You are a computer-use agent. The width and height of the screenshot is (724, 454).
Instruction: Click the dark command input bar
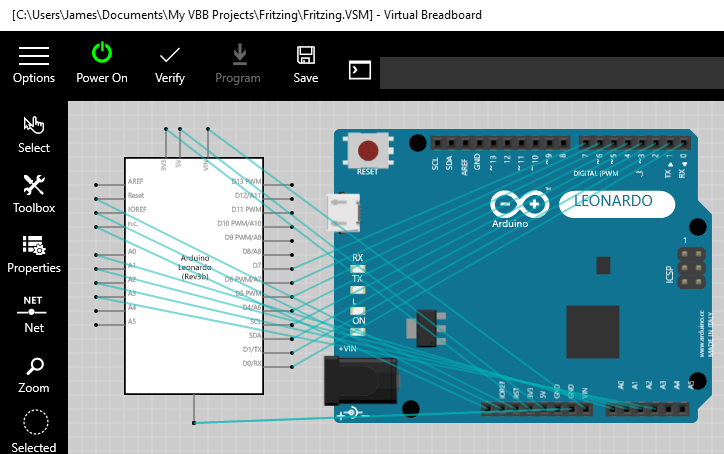click(552, 73)
